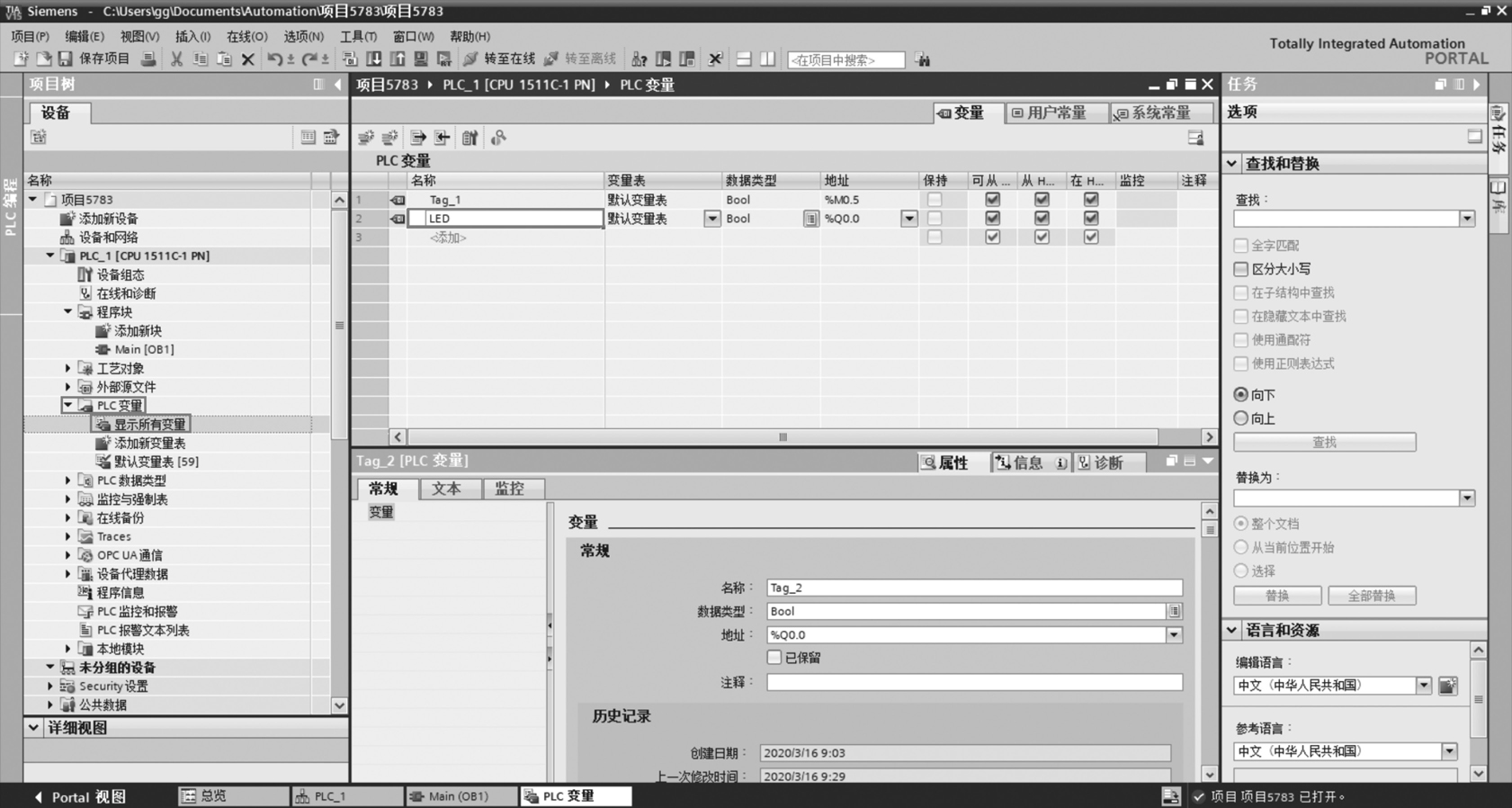The image size is (1512, 808).
Task: Click the Accessible devices icon
Action: pos(640,59)
